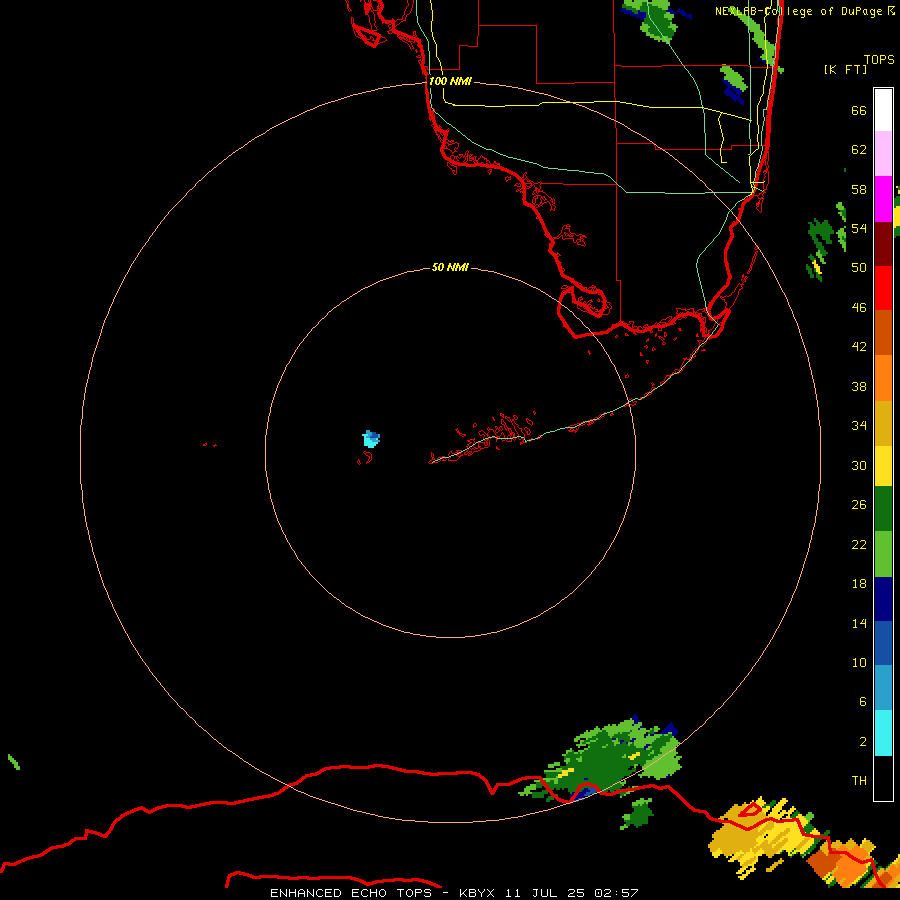Select the sky blue legend swatch
Image resolution: width=900 pixels, height=900 pixels.
point(883,688)
